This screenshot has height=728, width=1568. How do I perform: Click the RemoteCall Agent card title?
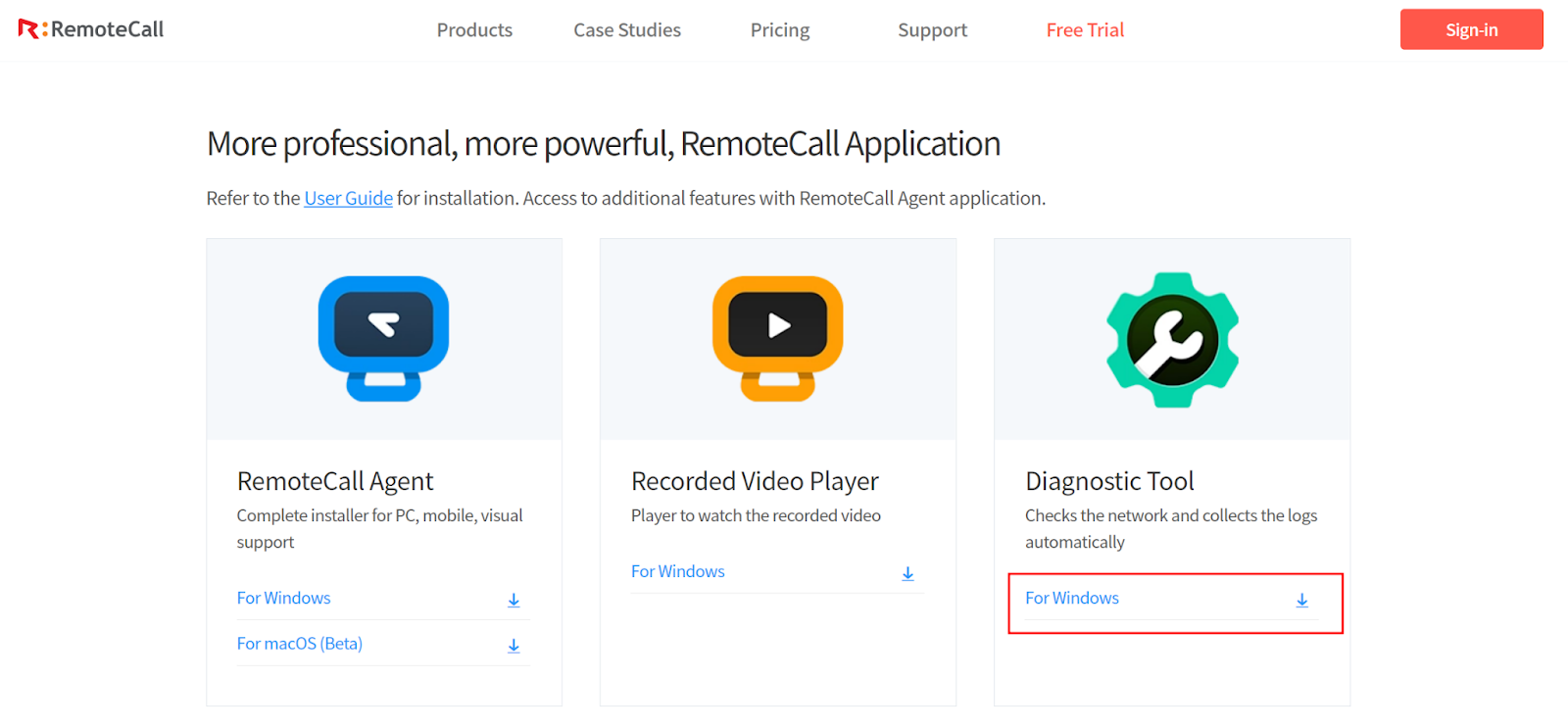[x=335, y=481]
